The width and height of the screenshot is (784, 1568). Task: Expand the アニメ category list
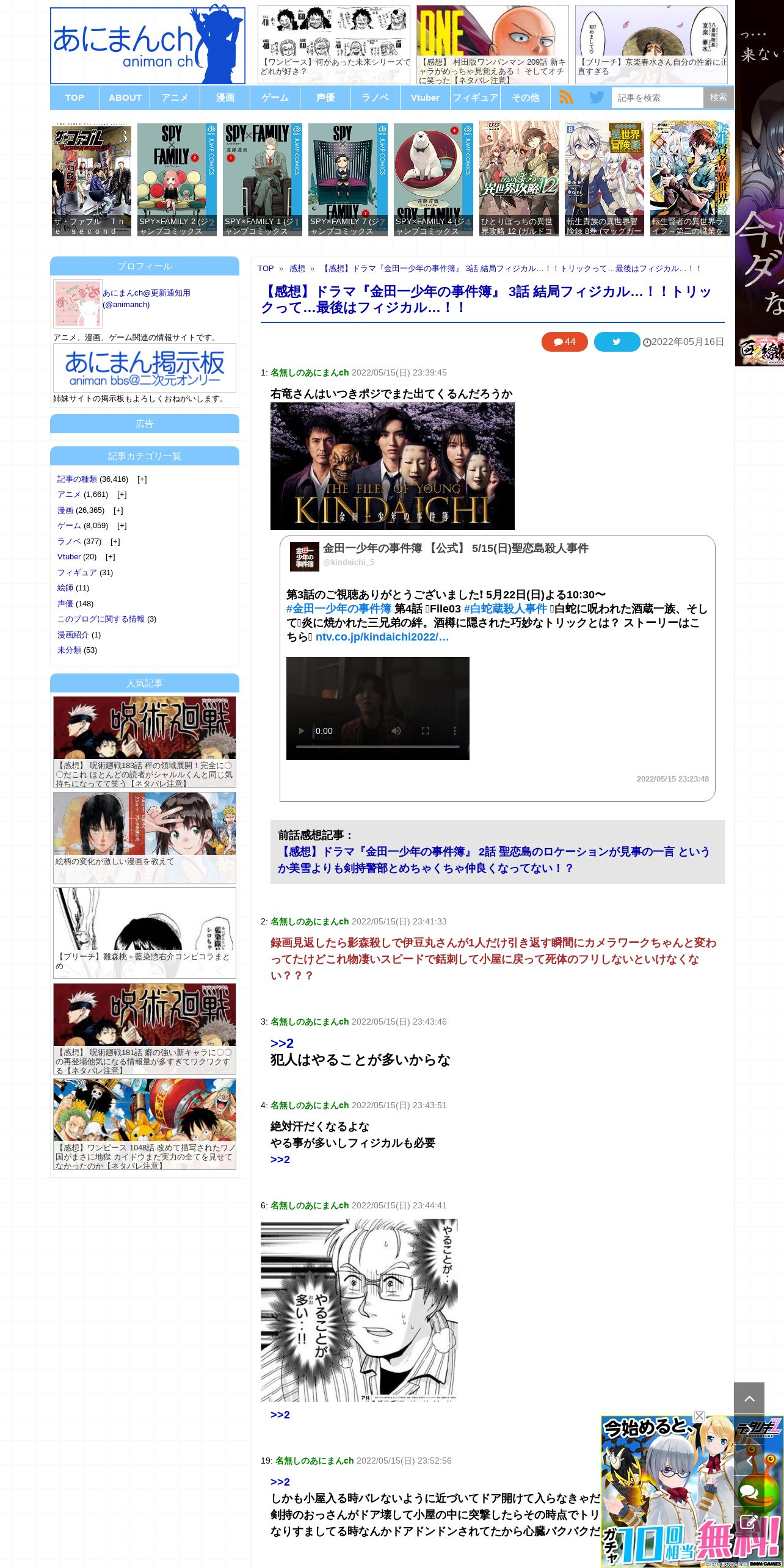coord(122,495)
